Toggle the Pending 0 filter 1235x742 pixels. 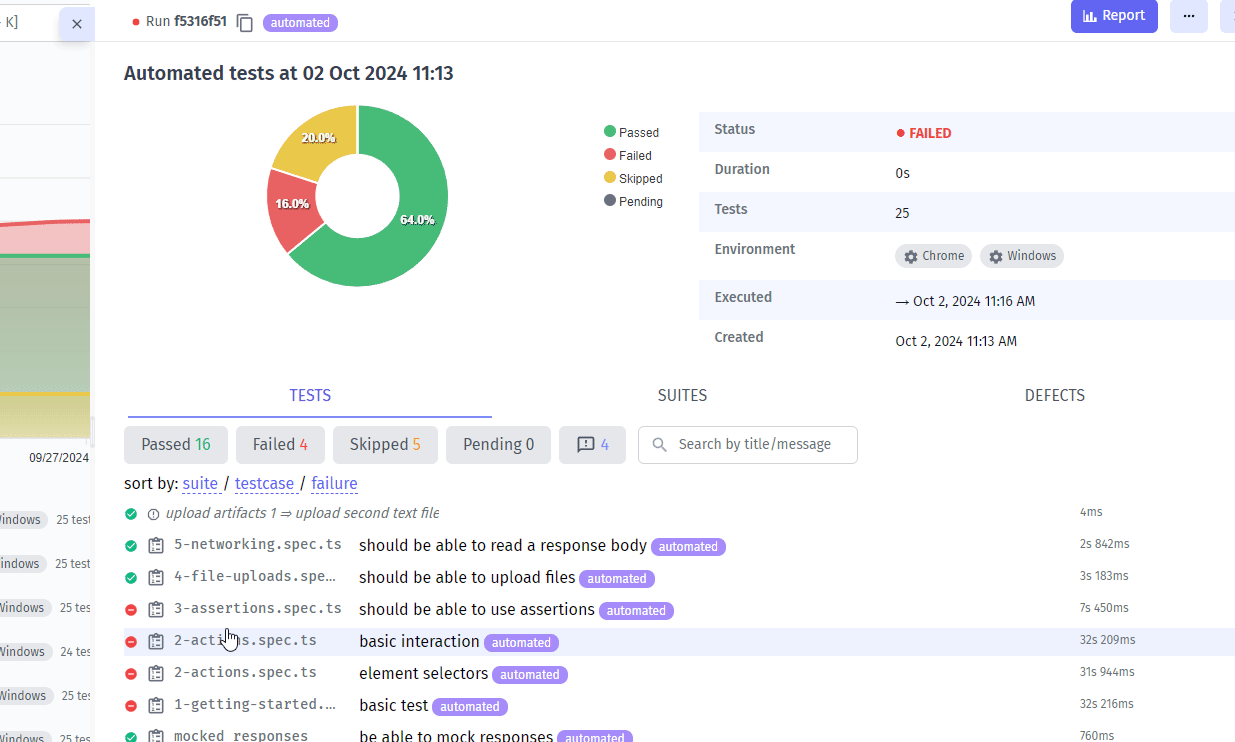(498, 445)
